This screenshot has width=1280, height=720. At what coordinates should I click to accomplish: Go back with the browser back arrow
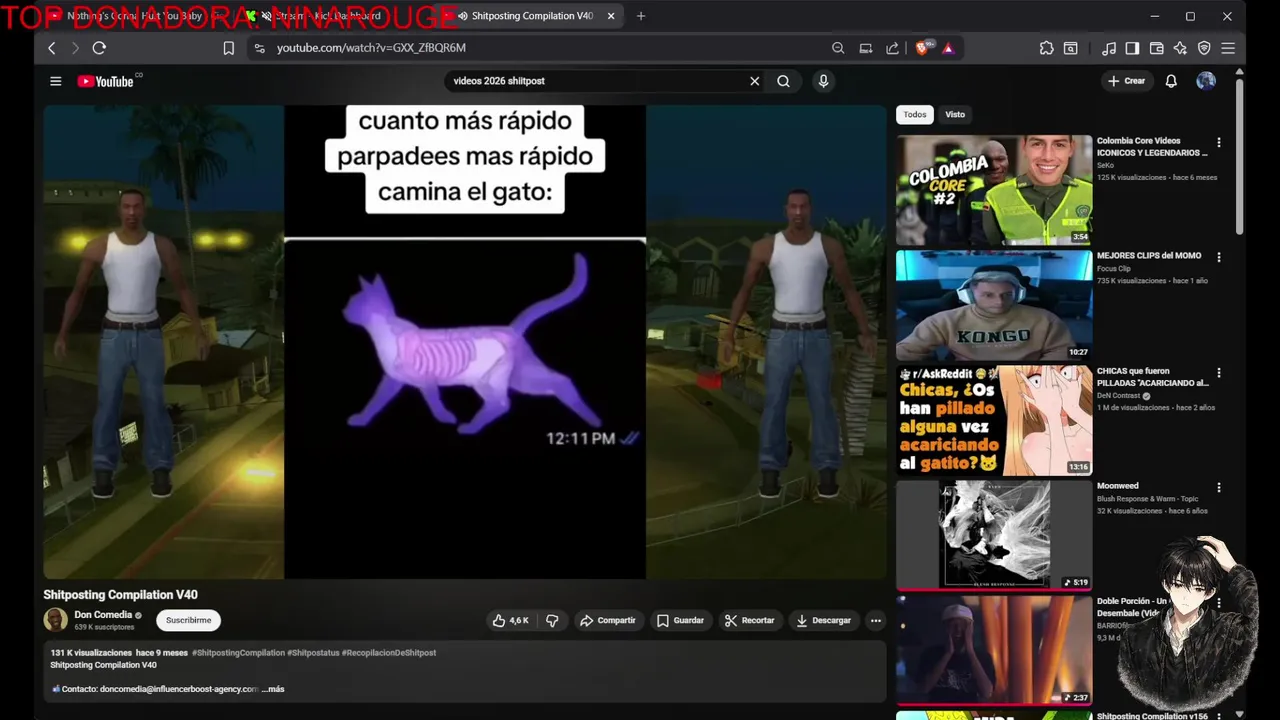click(52, 48)
